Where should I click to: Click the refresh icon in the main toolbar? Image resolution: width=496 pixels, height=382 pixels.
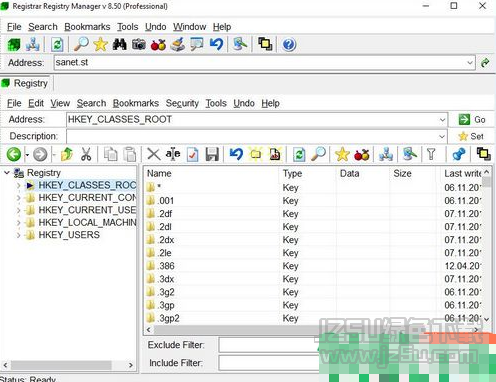pos(57,44)
